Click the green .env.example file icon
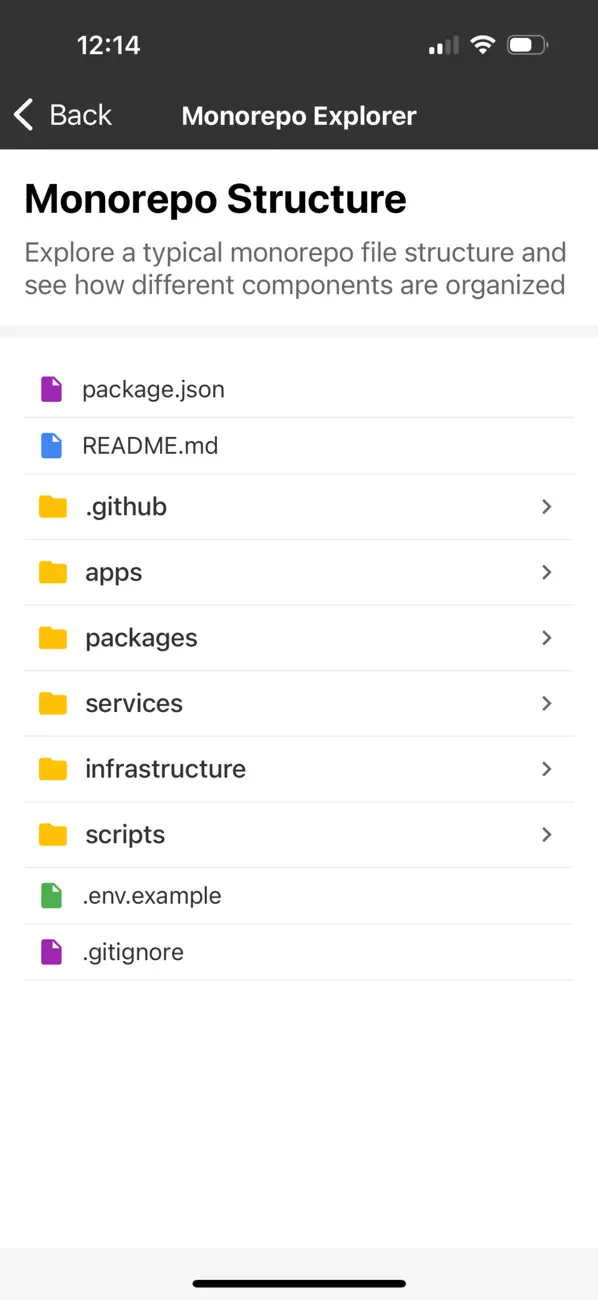This screenshot has width=598, height=1300. pos(51,895)
